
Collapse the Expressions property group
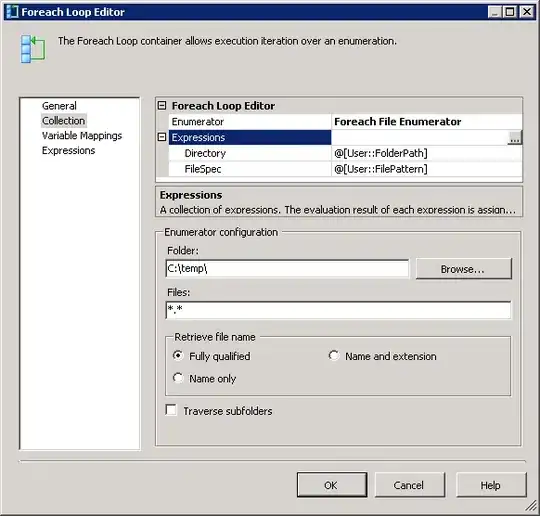[162, 137]
